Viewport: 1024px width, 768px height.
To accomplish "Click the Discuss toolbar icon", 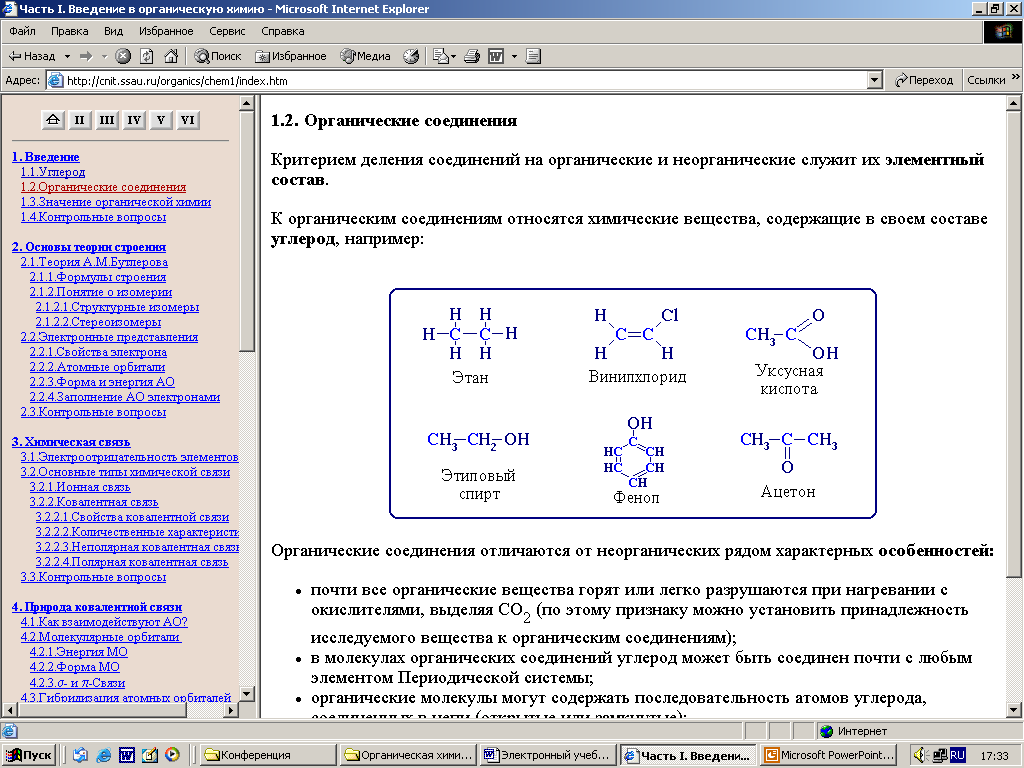I will pos(534,56).
